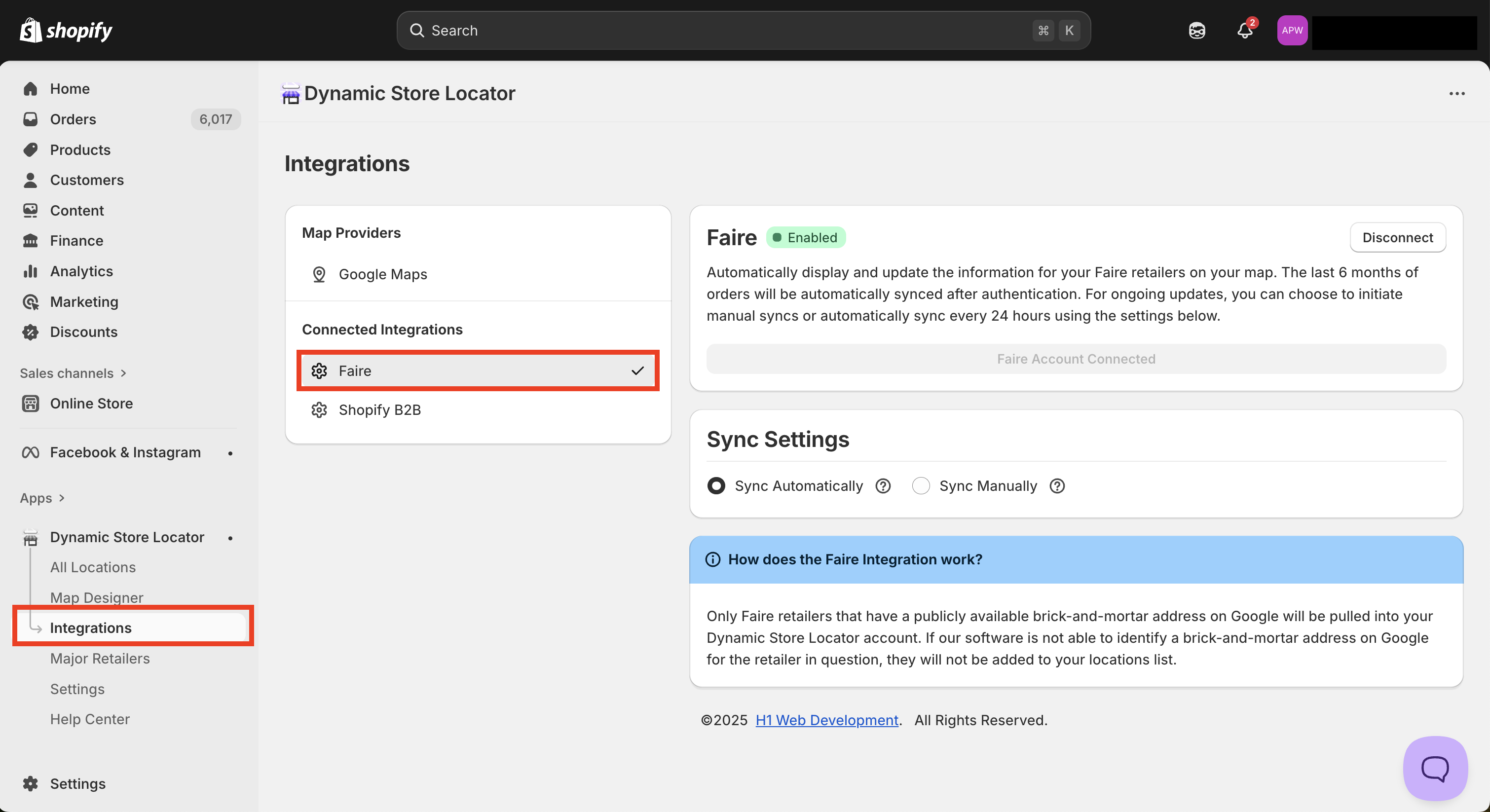Screen dimensions: 1490x812
Task: Click the Shopify logo
Action: point(67,30)
